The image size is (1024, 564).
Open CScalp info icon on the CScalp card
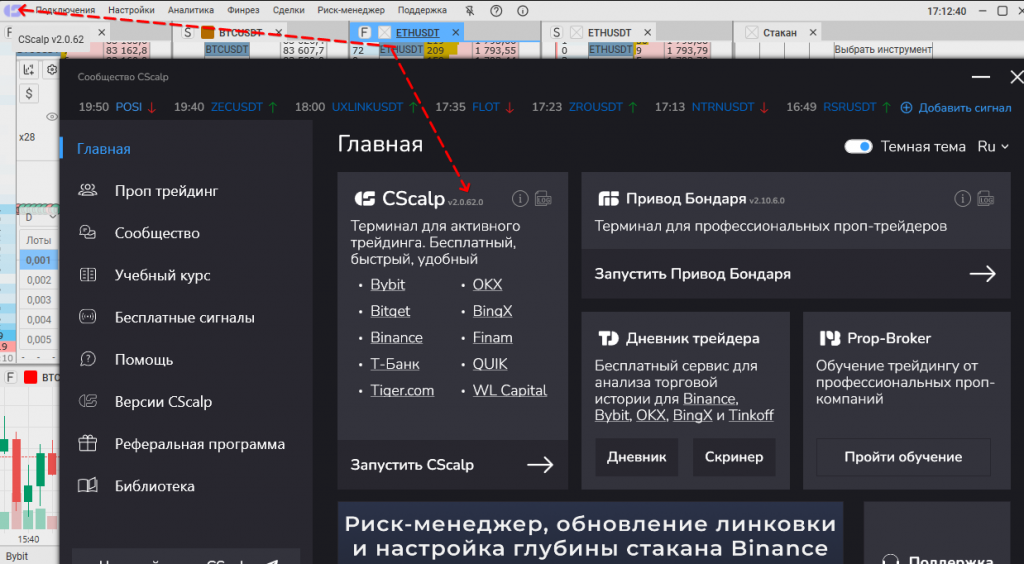520,198
